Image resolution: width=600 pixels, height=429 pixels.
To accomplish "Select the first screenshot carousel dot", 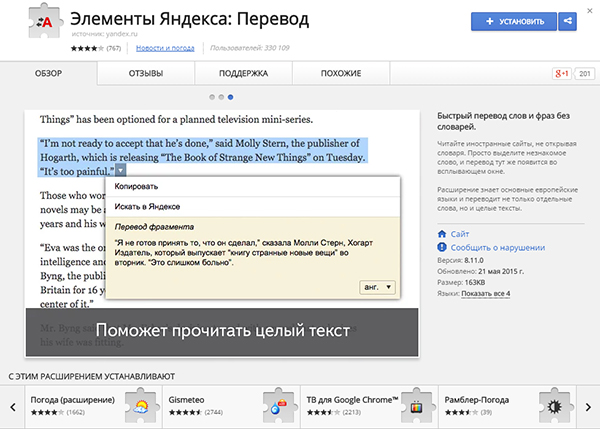I will (x=212, y=97).
